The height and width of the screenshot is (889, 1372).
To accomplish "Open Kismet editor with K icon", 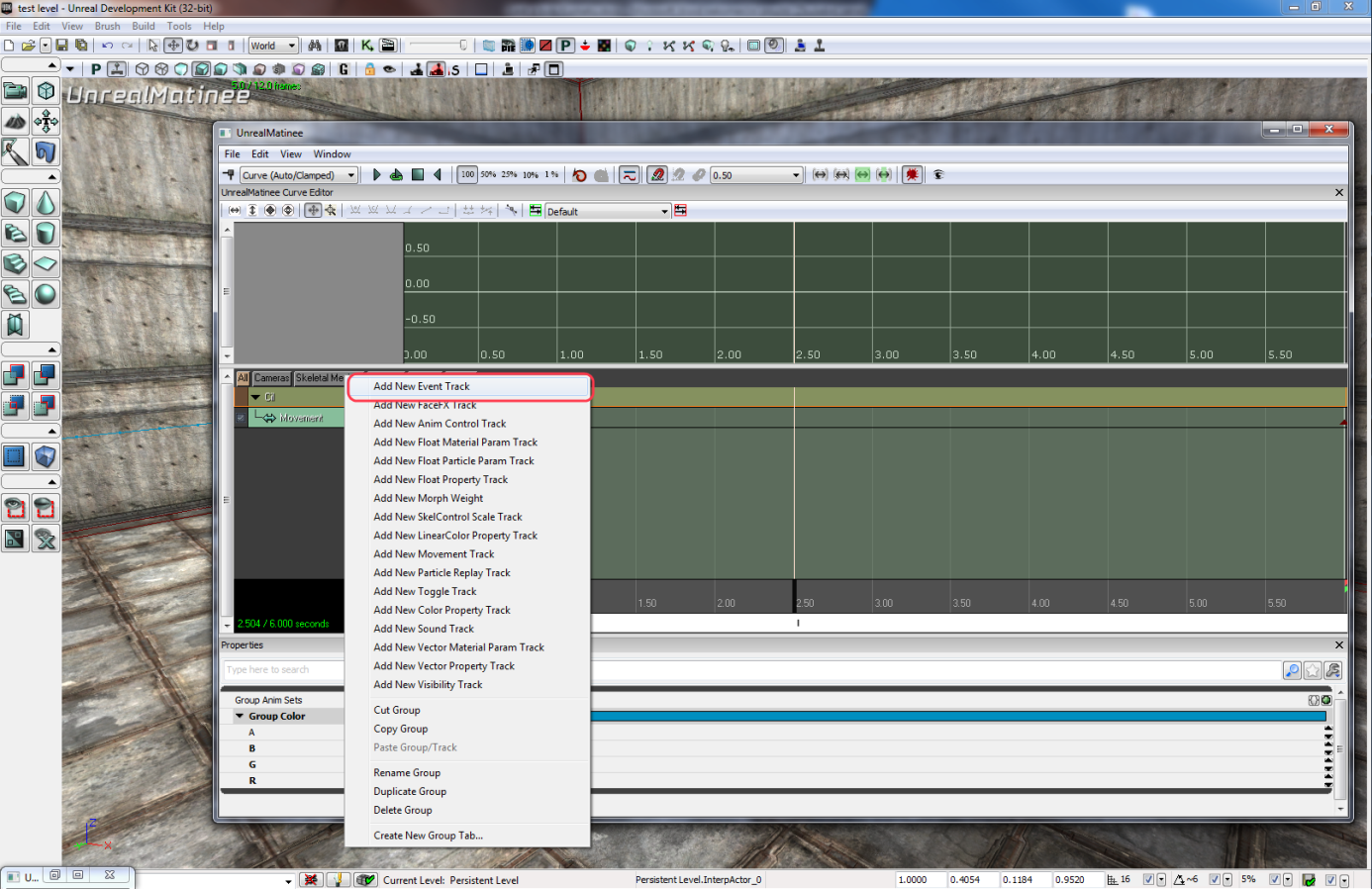I will 367,46.
